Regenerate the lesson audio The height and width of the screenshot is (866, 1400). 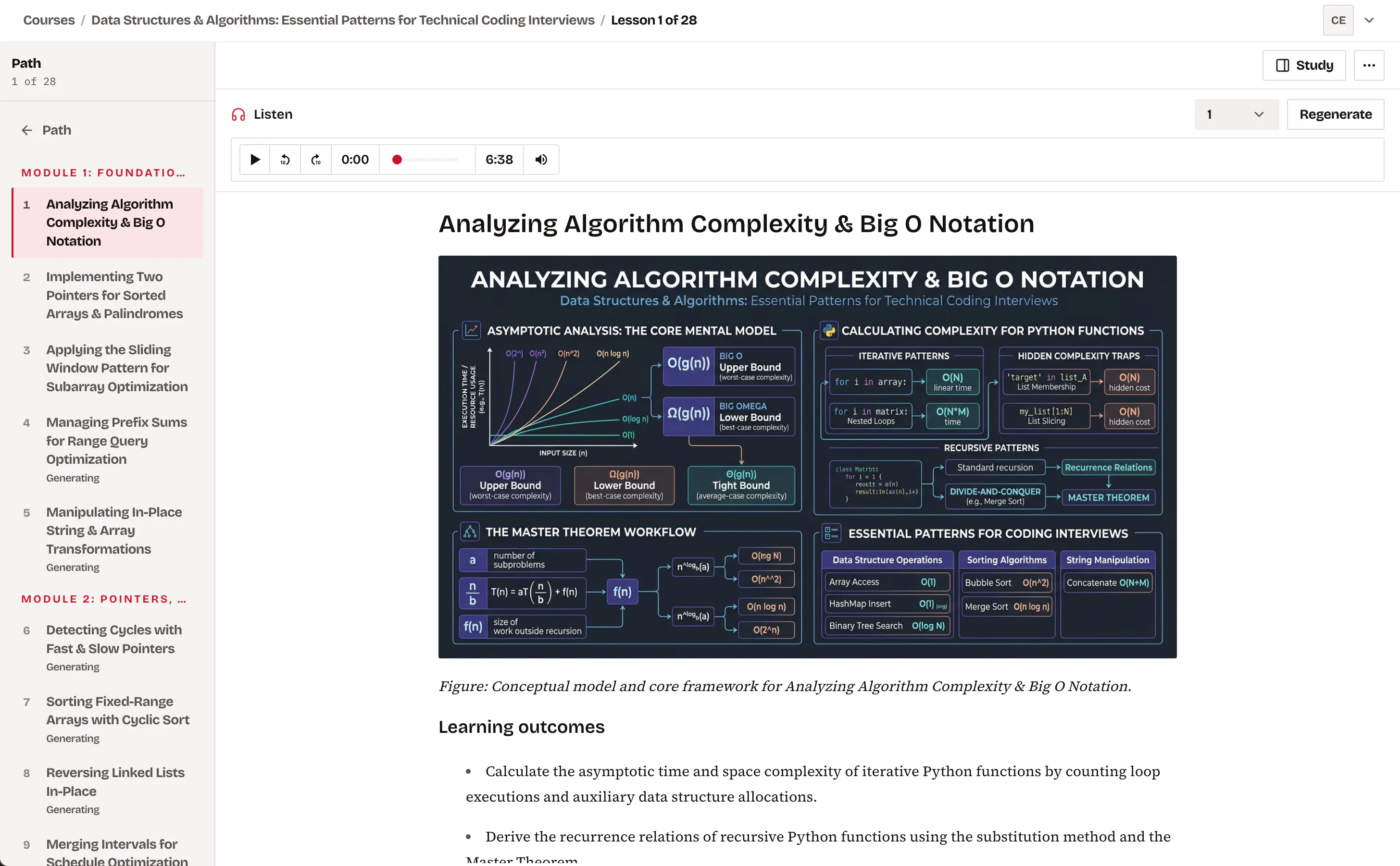pos(1335,114)
